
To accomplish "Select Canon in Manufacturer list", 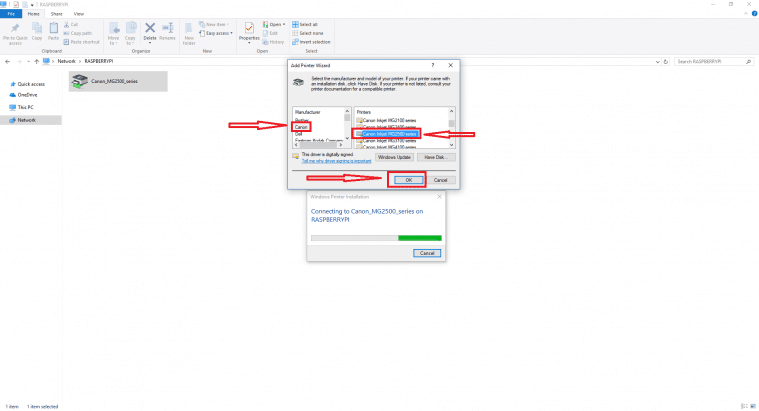I will pos(301,127).
